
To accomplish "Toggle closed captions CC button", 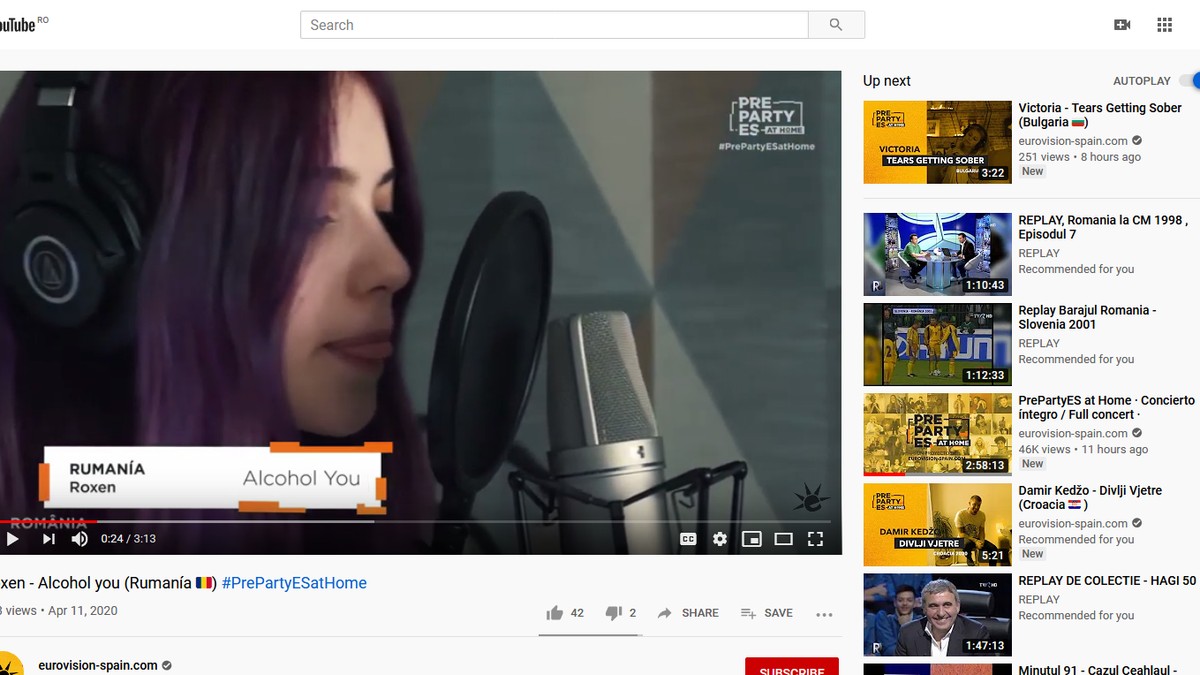I will tap(688, 539).
